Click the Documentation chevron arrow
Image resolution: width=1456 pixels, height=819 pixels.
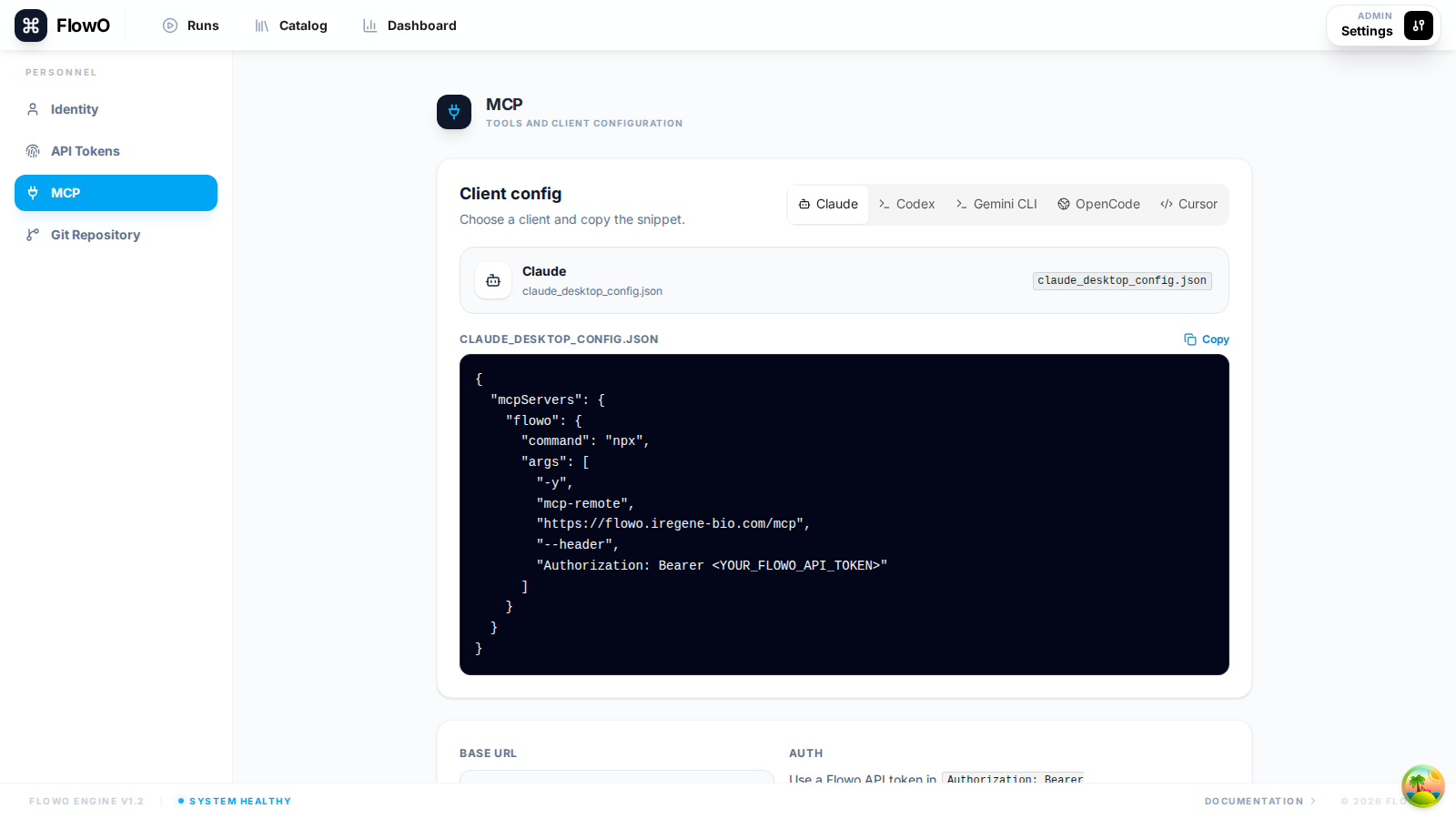pyautogui.click(x=1313, y=801)
